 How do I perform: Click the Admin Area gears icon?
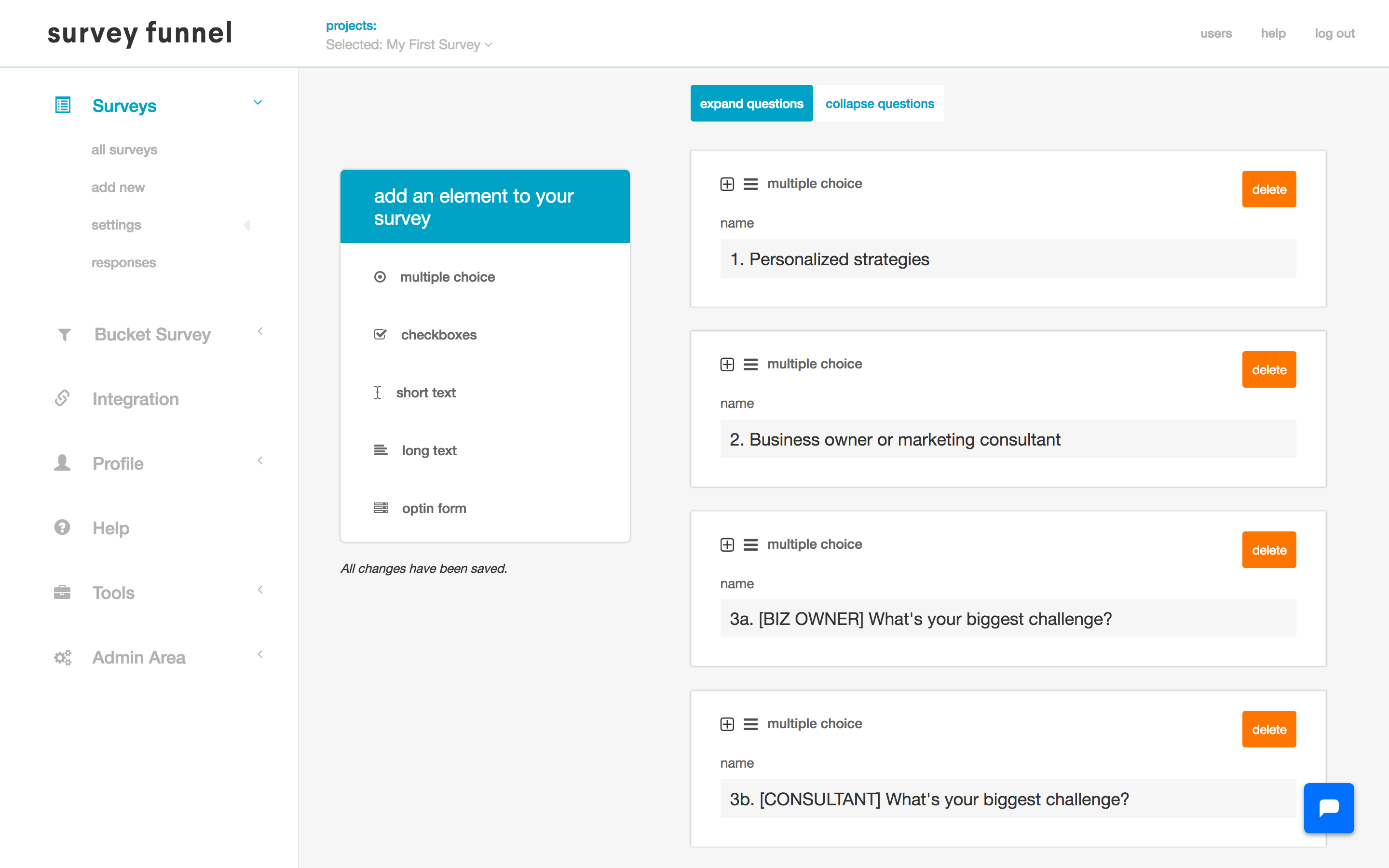(63, 657)
